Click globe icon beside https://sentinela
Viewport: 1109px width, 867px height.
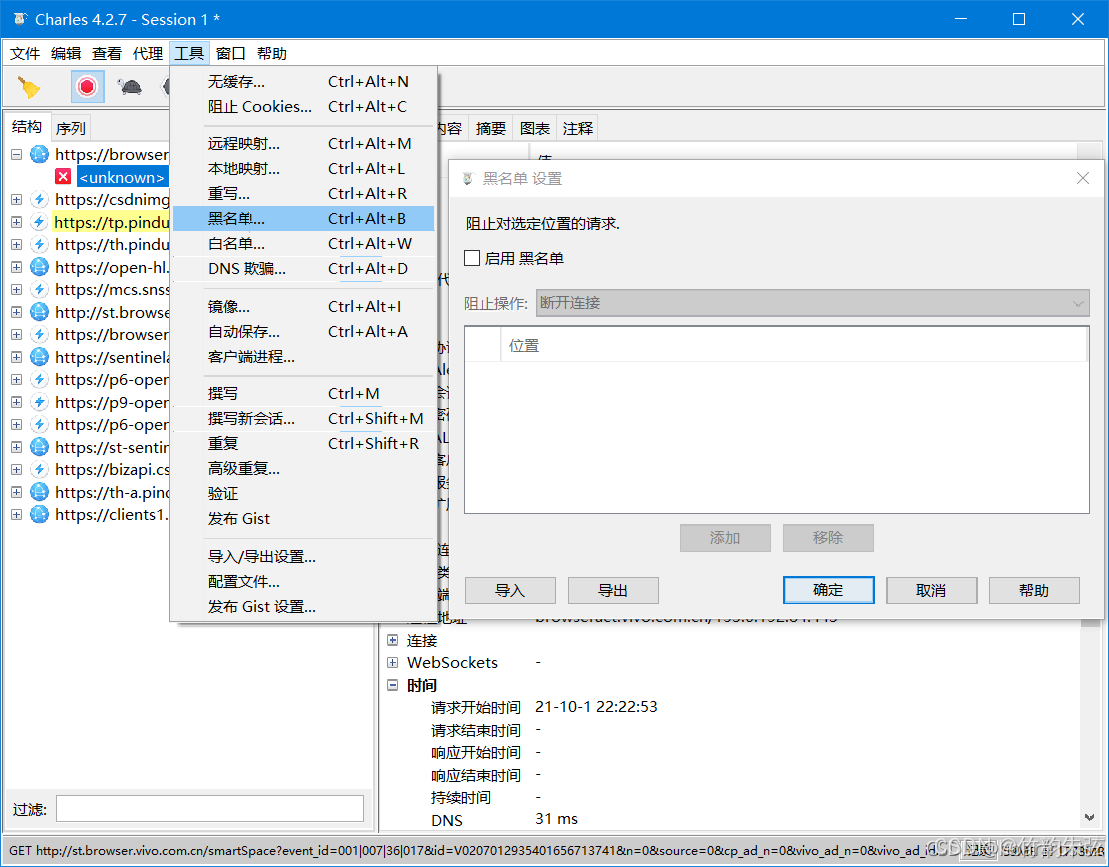coord(40,357)
